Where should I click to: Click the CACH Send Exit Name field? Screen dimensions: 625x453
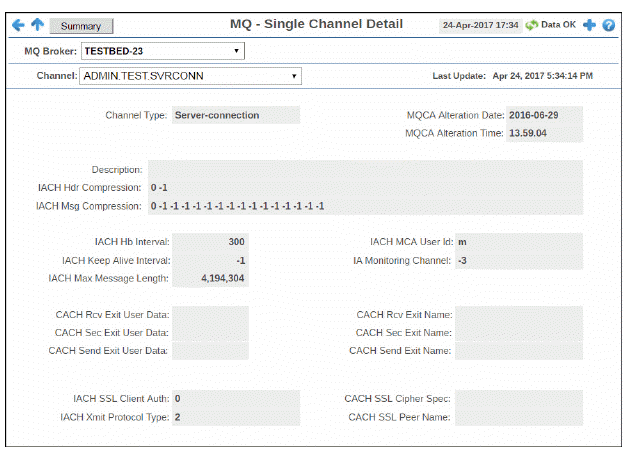point(519,351)
